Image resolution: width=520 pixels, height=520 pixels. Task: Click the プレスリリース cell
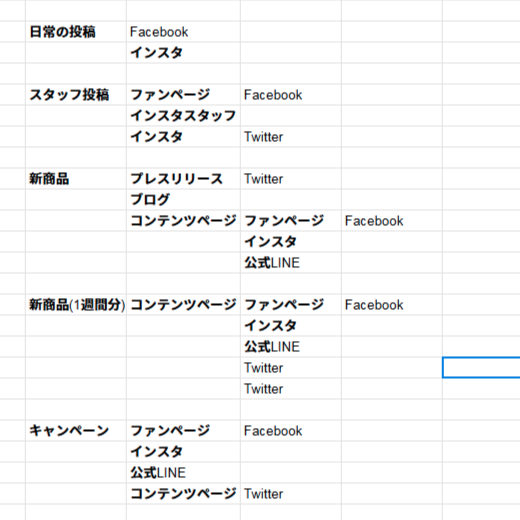pos(183,179)
